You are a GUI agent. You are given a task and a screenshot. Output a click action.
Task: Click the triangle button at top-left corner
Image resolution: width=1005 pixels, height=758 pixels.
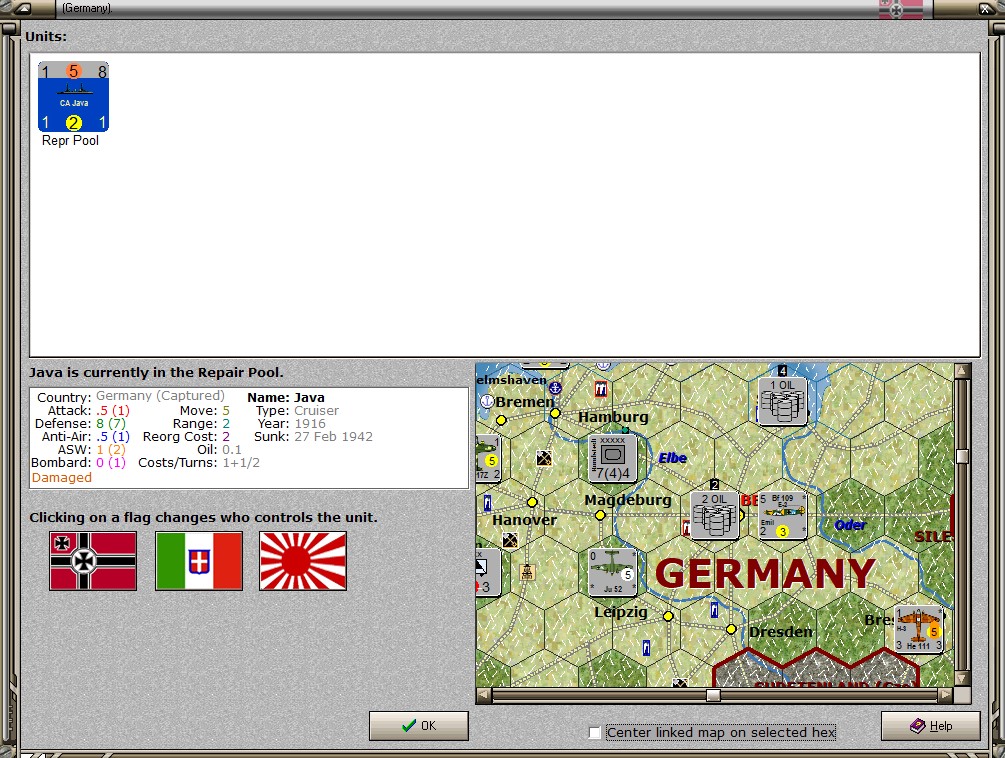coord(22,8)
